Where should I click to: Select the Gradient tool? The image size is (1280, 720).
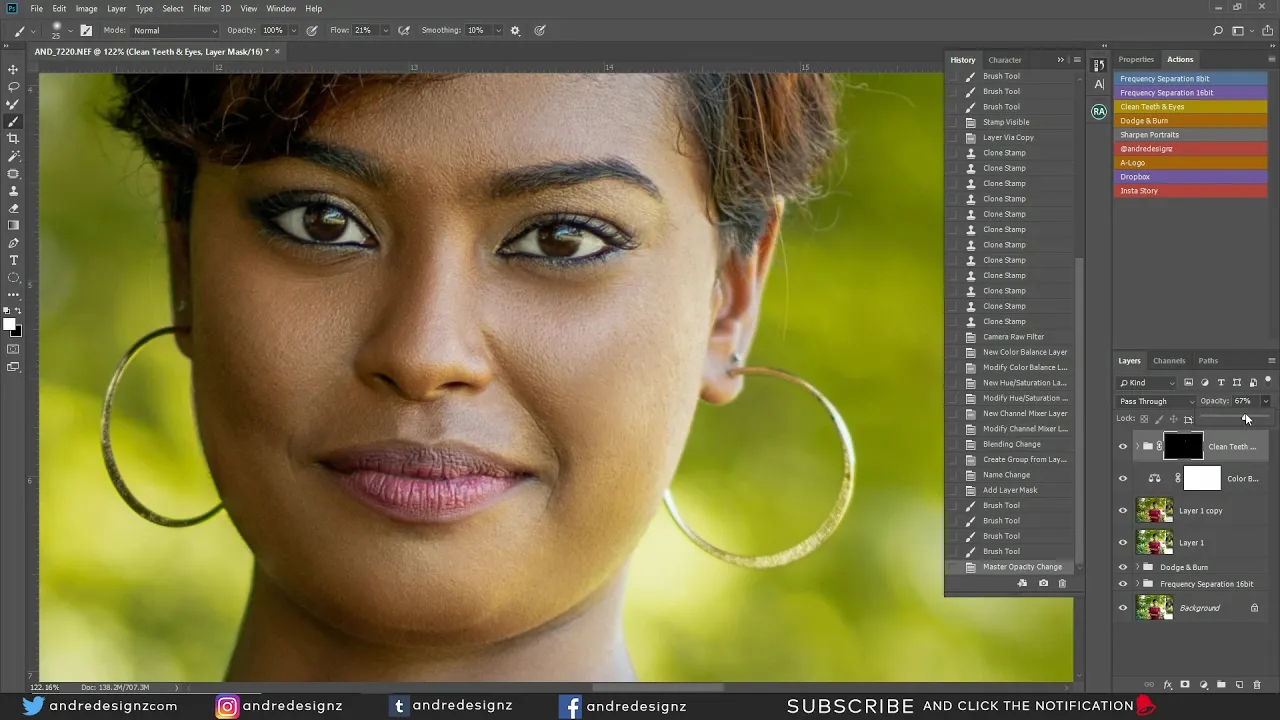tap(13, 226)
